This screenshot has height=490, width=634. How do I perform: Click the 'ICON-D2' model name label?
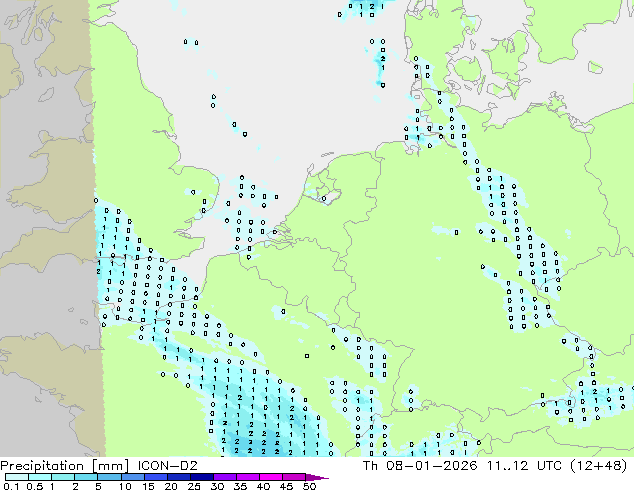[167, 466]
